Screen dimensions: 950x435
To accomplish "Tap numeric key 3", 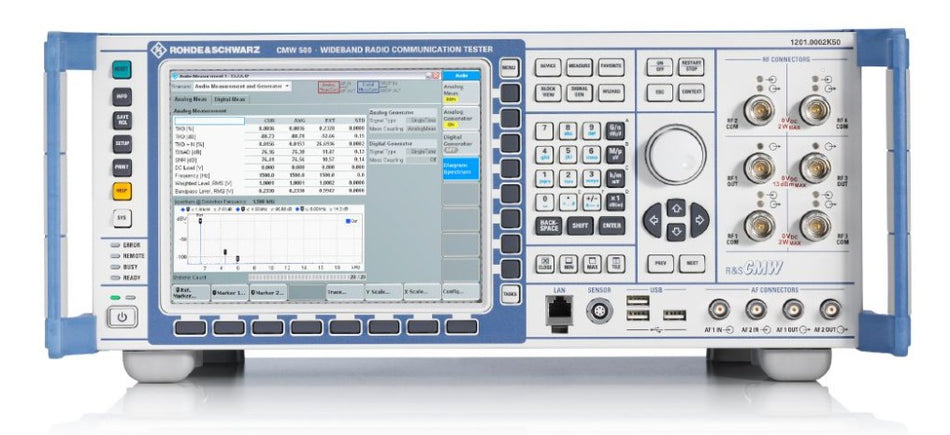I will pos(591,178).
